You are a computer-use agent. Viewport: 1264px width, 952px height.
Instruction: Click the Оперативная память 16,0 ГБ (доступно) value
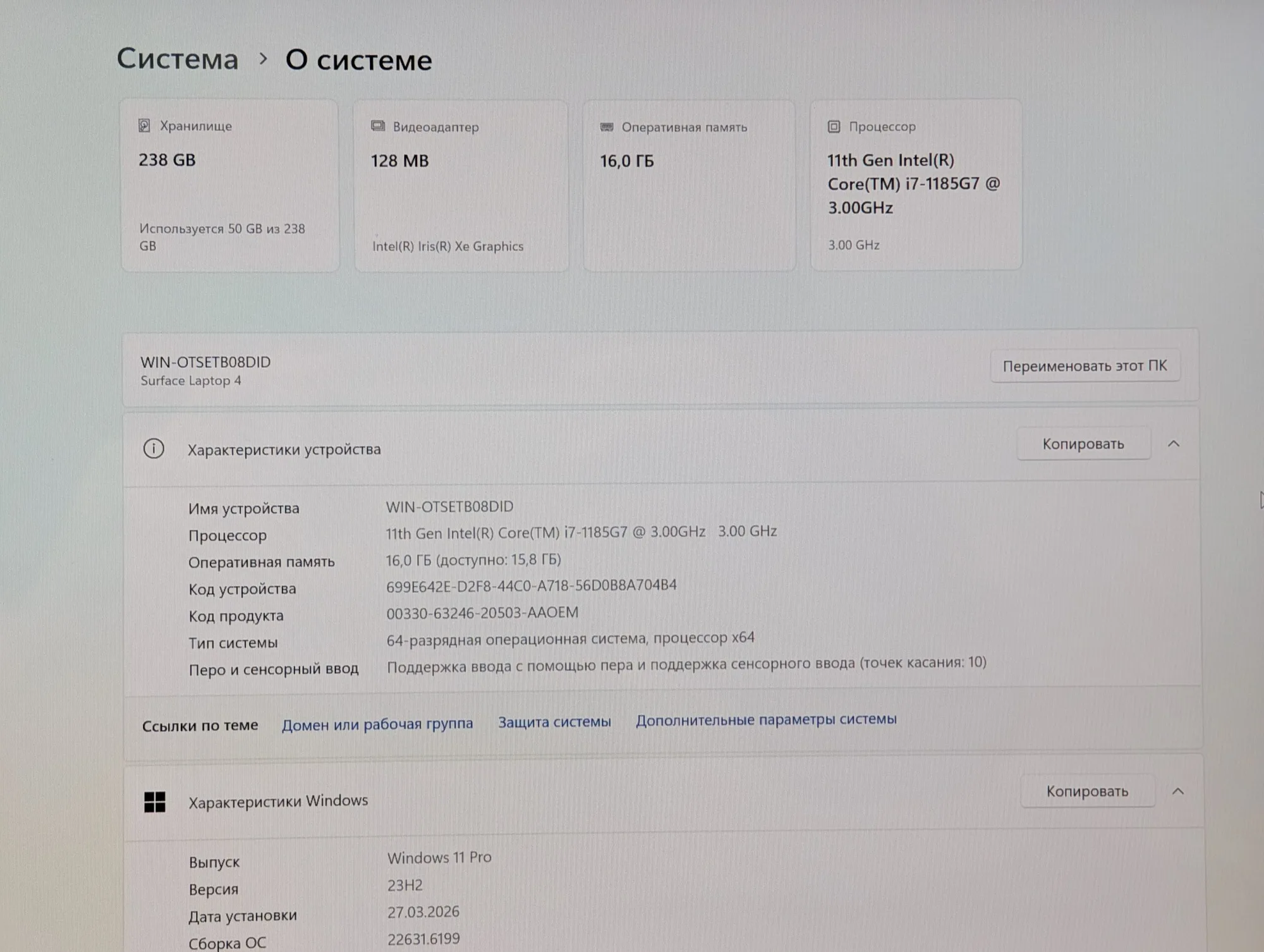tap(473, 559)
